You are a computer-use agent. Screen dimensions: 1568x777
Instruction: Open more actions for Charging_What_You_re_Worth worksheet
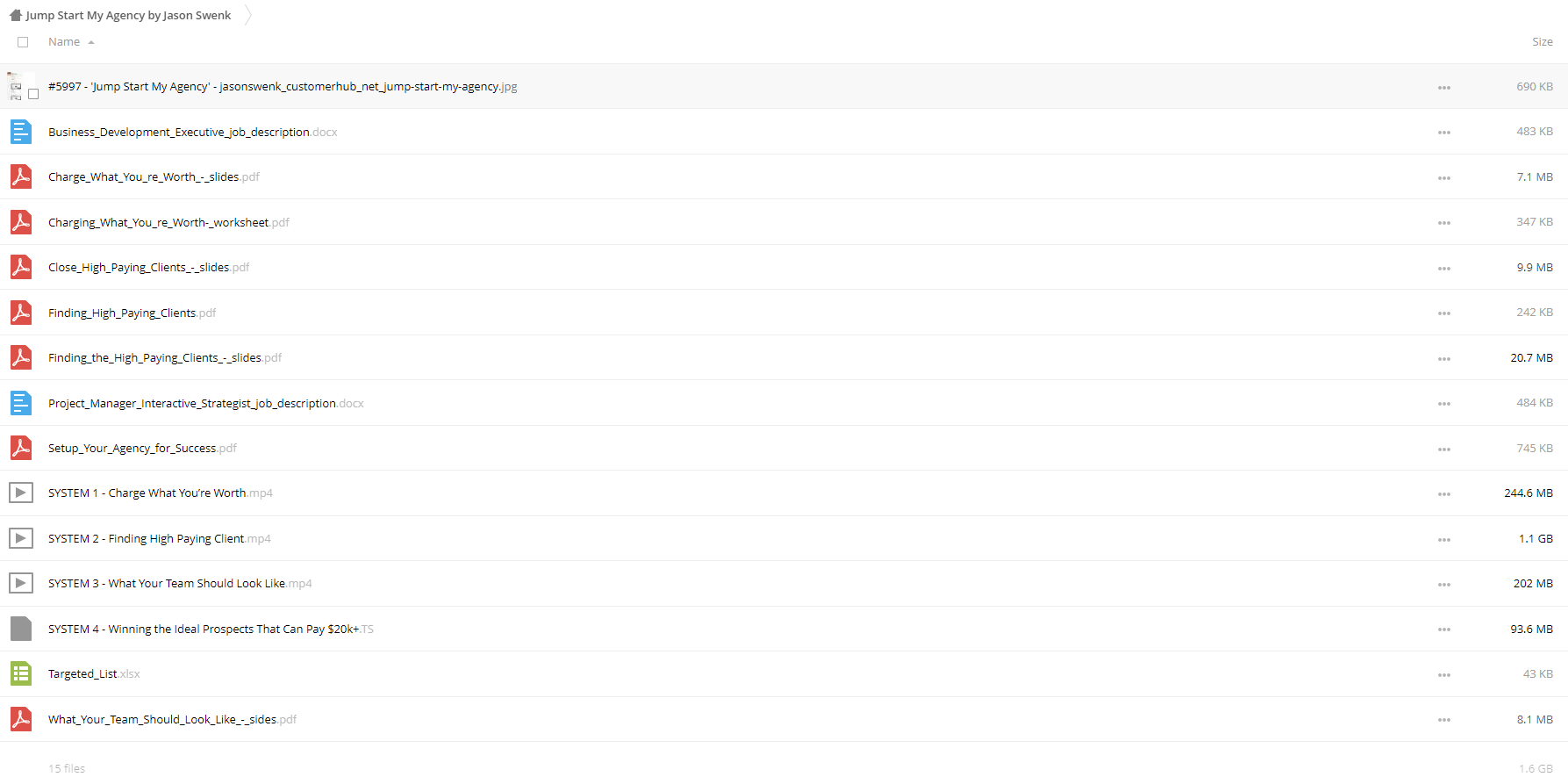click(1443, 223)
